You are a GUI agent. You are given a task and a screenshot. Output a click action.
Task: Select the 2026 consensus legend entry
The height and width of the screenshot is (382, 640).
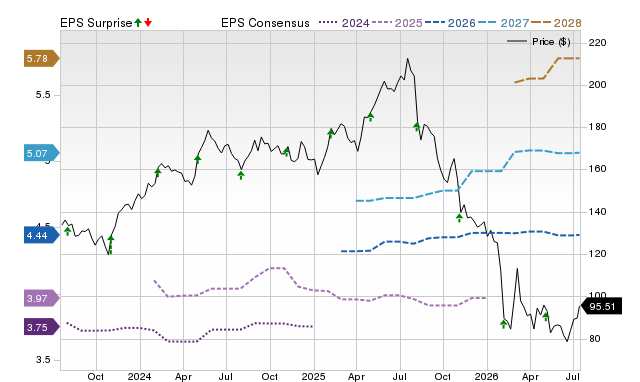(450, 23)
